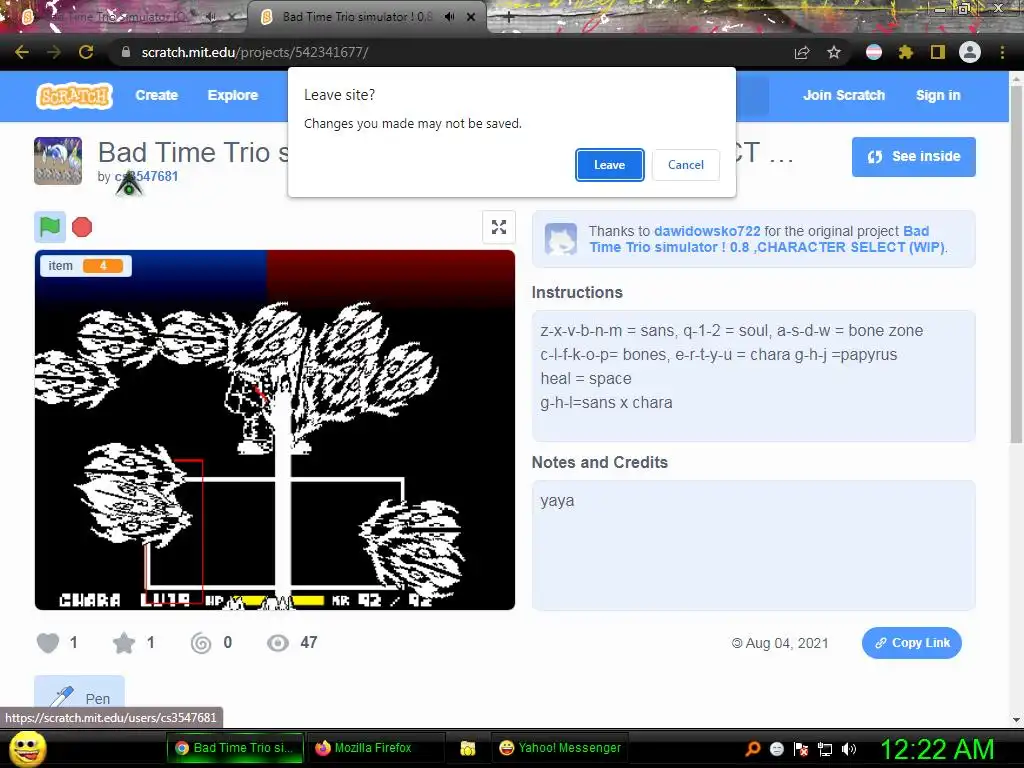Click the round face tray icon

[x=776, y=749]
